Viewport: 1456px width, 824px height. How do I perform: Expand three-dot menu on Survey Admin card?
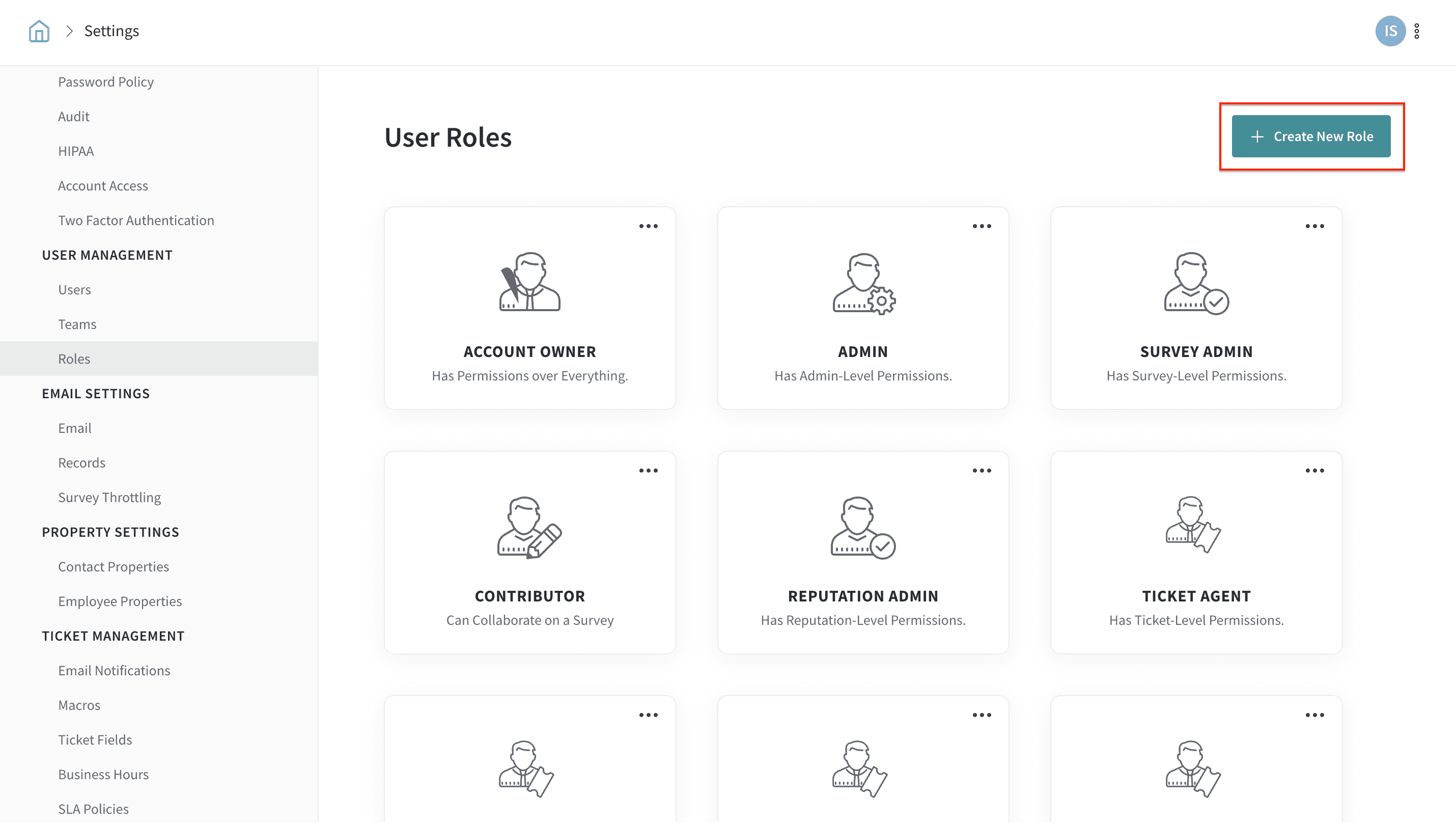point(1314,227)
